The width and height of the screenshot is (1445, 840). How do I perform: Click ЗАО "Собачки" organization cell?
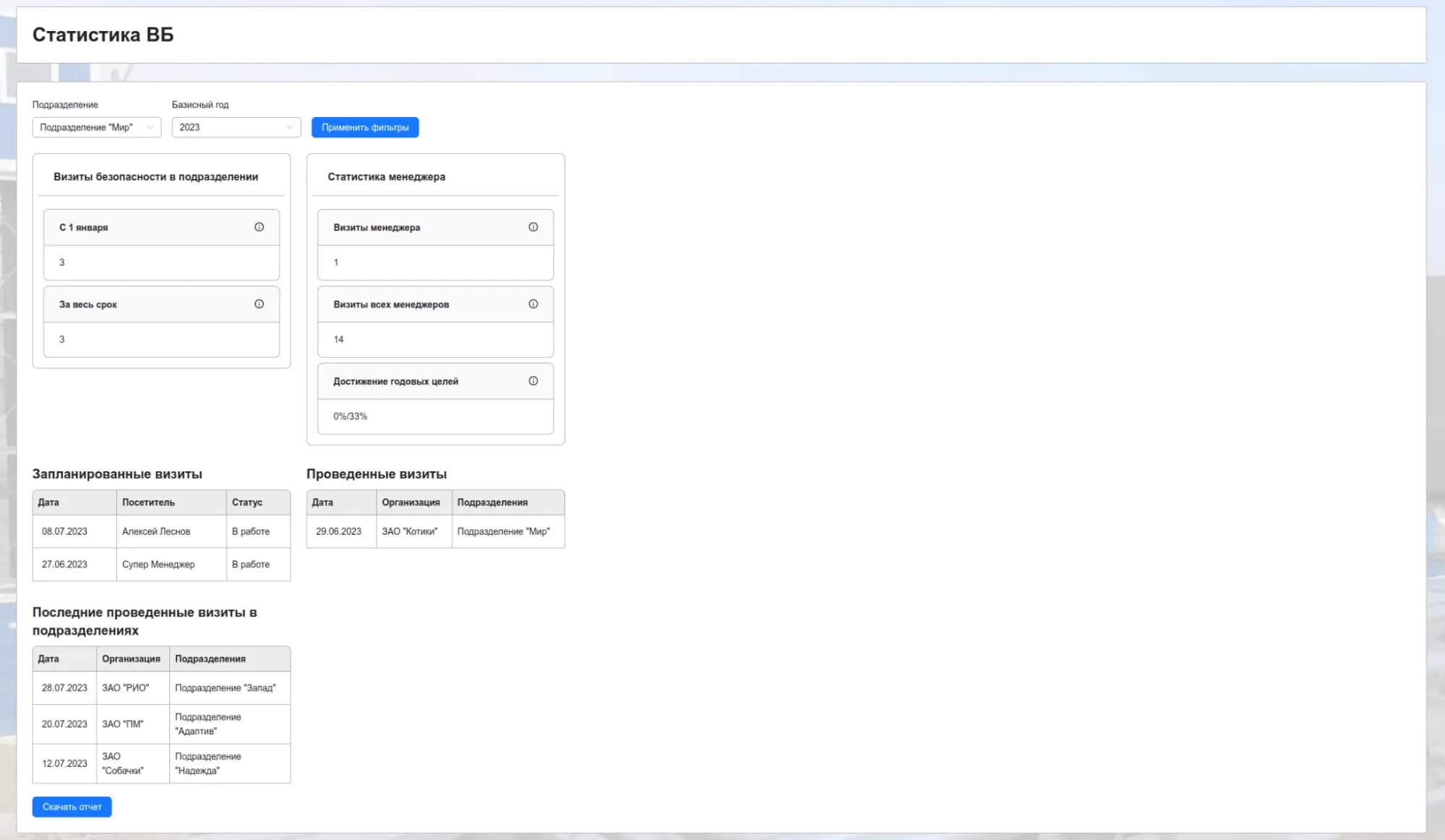click(133, 763)
